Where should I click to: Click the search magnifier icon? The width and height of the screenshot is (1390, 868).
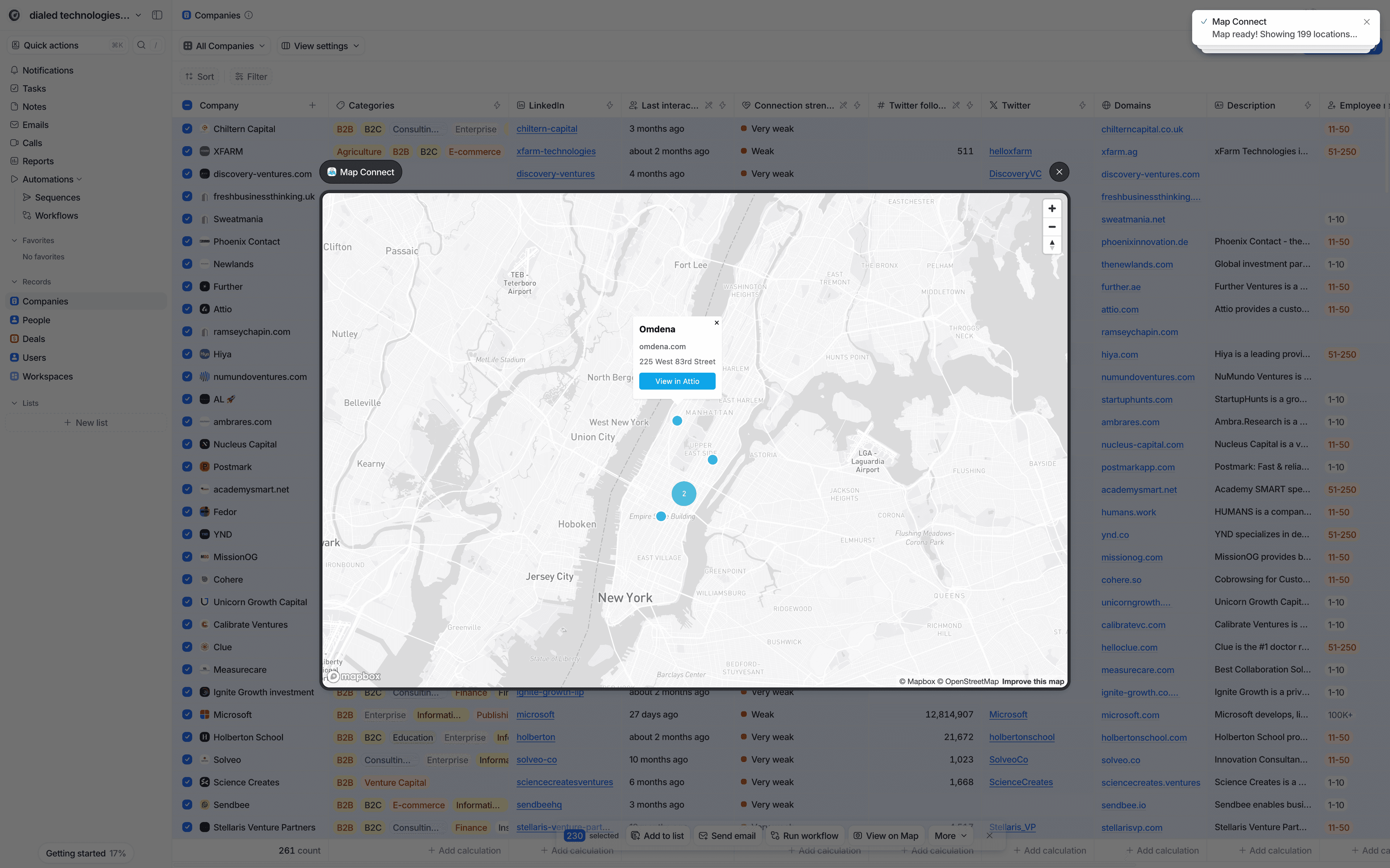(141, 45)
